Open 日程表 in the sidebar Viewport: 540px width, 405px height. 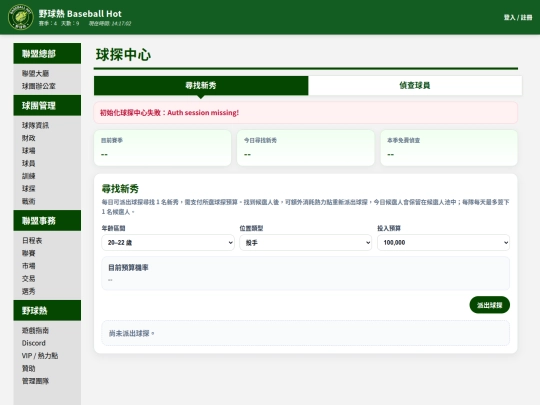[32, 240]
